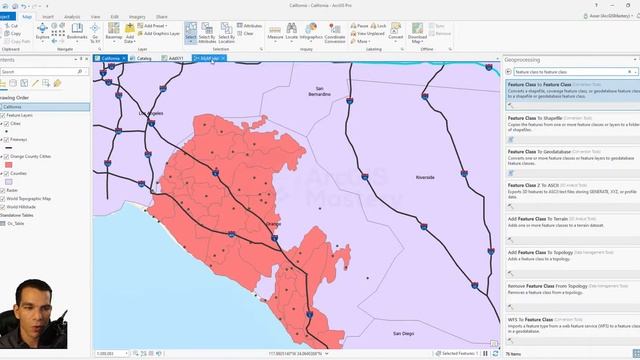640x360 pixels.
Task: Select List By Selection icon
Action: point(24,84)
